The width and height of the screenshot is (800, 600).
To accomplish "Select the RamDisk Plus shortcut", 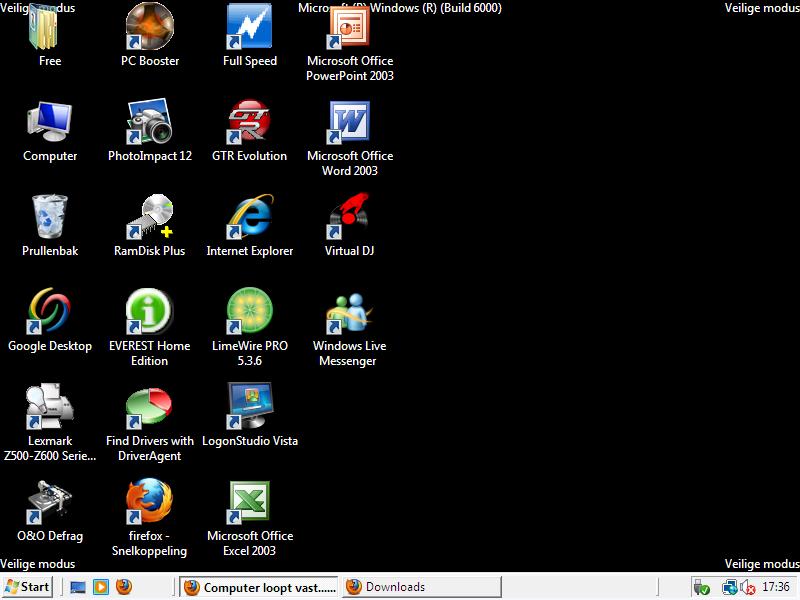I will [x=149, y=217].
